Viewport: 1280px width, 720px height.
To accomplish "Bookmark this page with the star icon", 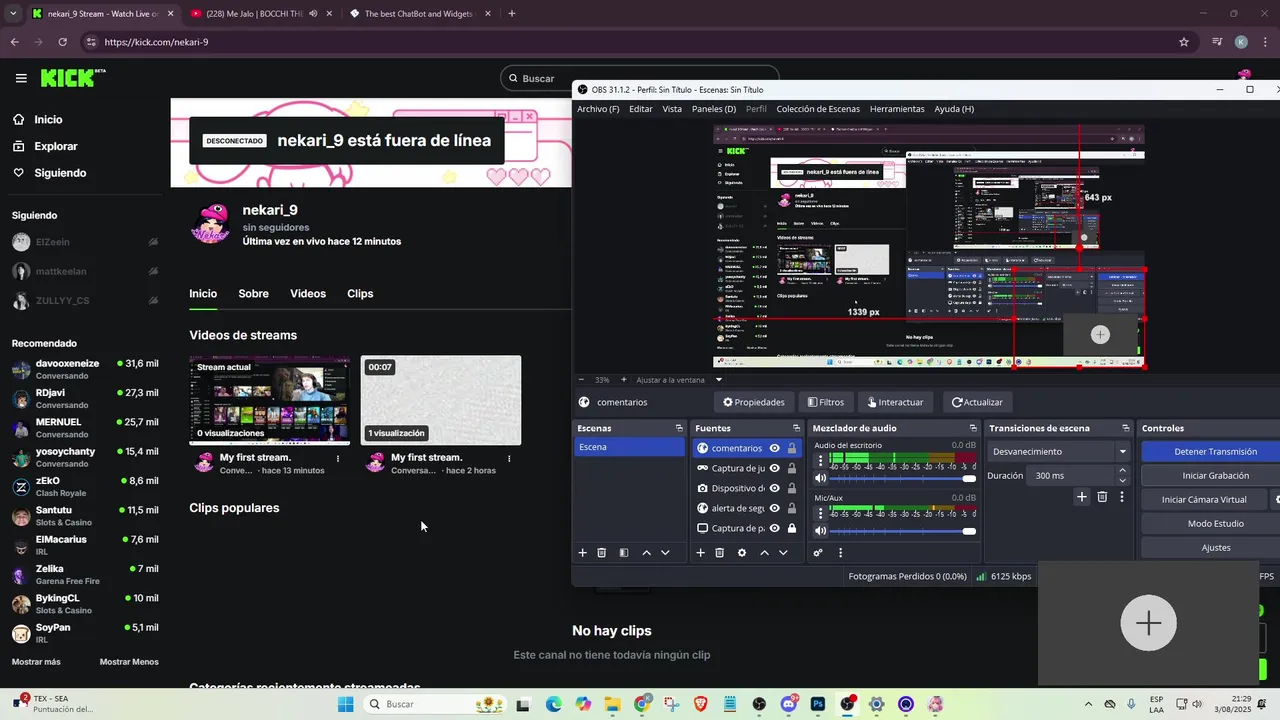I will [1184, 42].
